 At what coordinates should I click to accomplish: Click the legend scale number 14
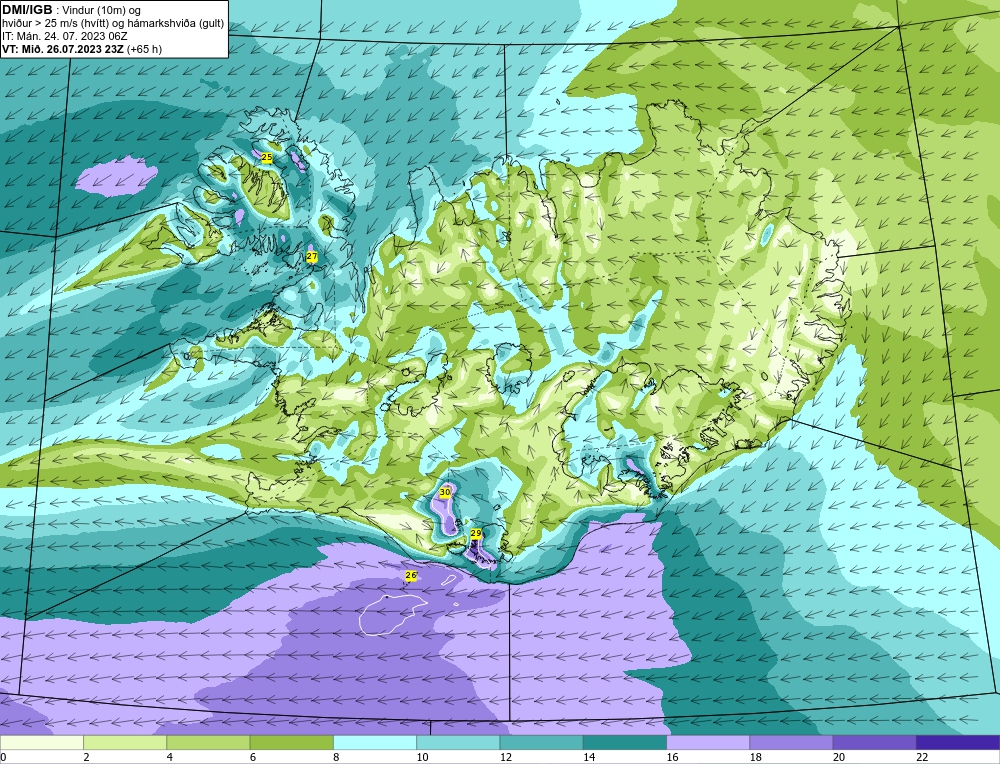point(588,757)
